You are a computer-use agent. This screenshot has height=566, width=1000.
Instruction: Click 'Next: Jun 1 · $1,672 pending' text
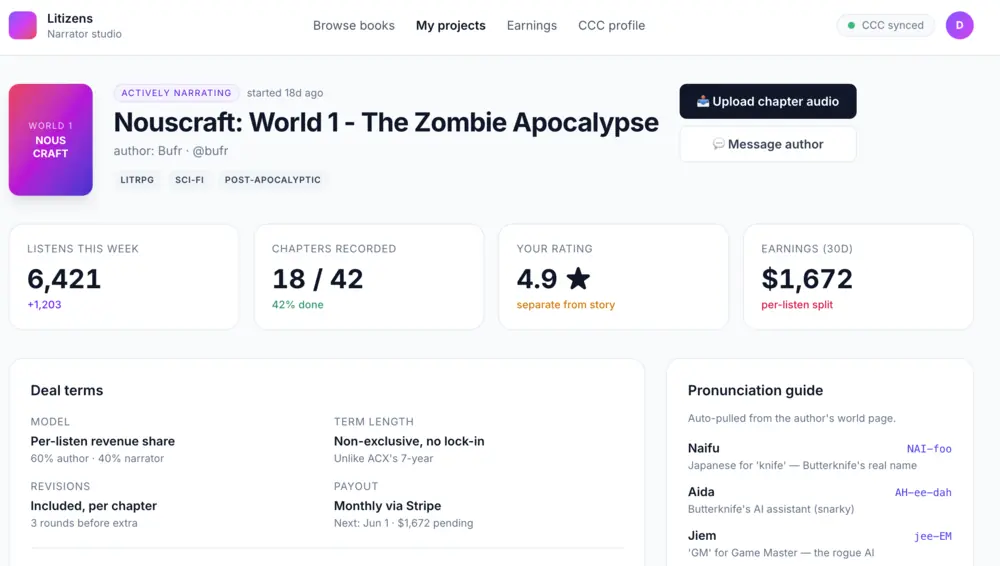[x=404, y=523]
